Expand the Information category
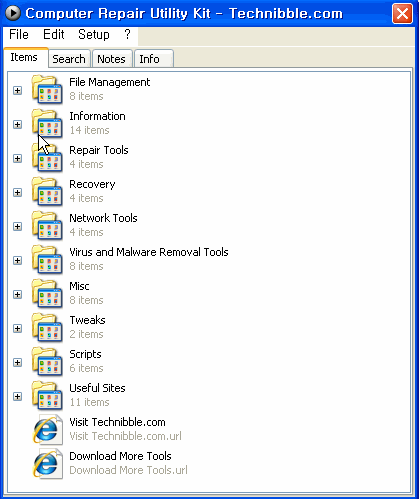 click(x=17, y=125)
